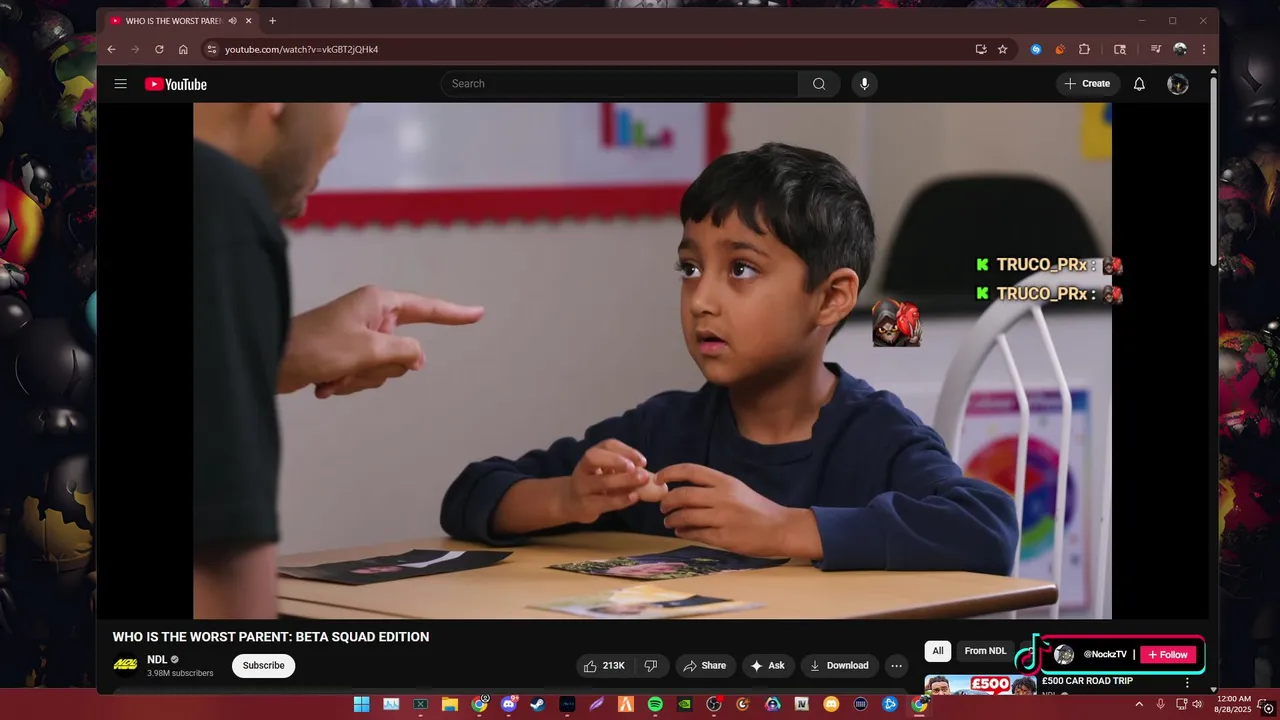Follow @NockzTV on the overlay
This screenshot has height=720, width=1280.
click(1168, 654)
